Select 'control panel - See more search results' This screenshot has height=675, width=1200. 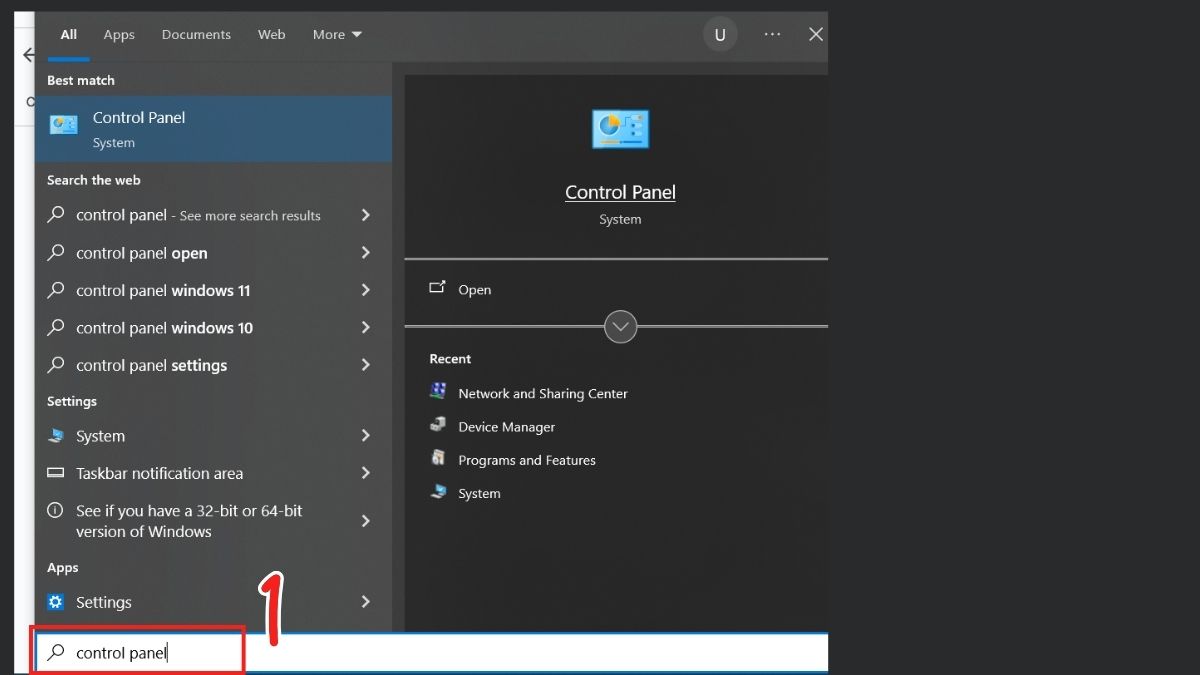[x=213, y=215]
